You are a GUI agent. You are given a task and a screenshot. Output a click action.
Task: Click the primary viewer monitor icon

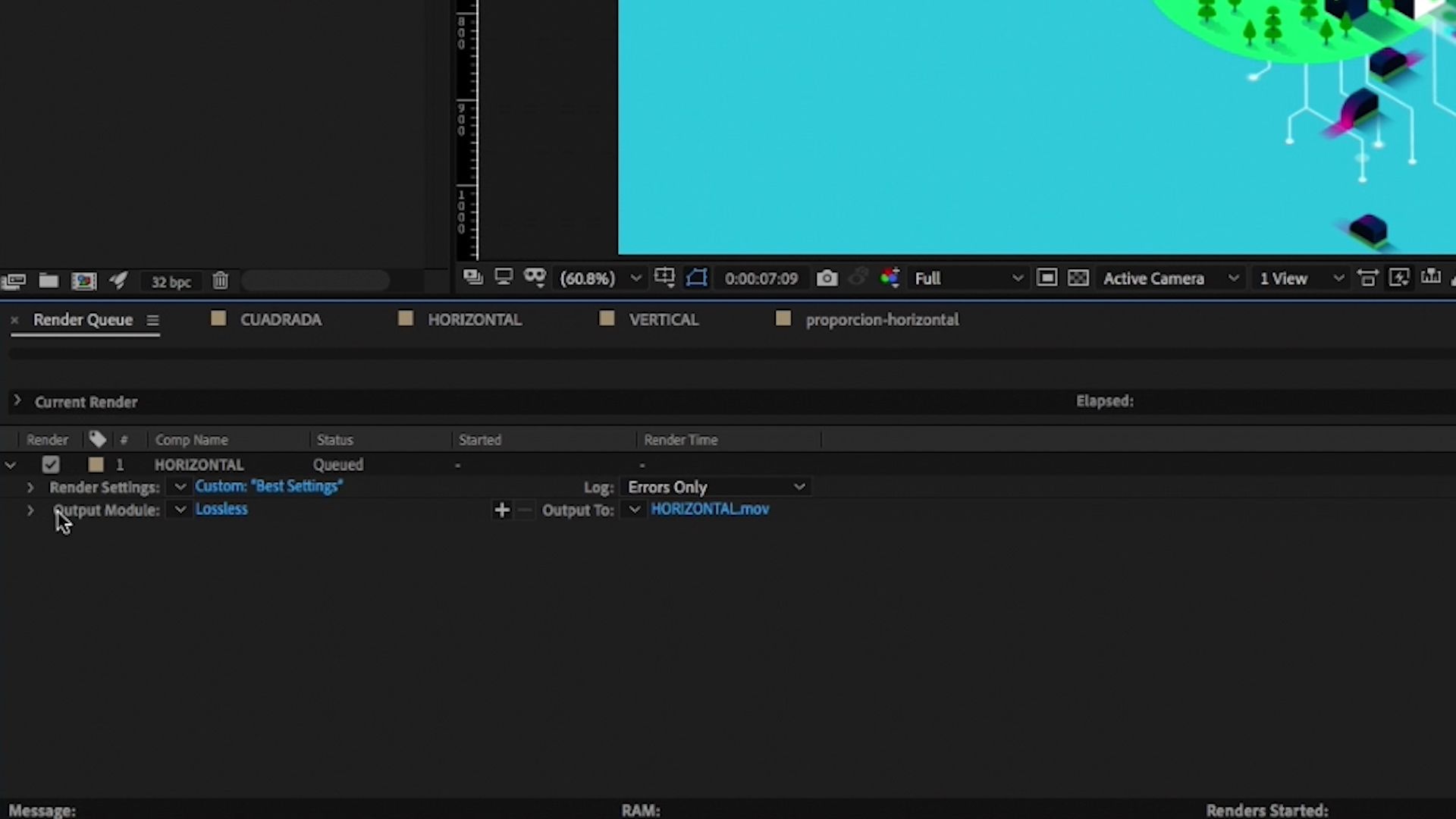coord(504,278)
